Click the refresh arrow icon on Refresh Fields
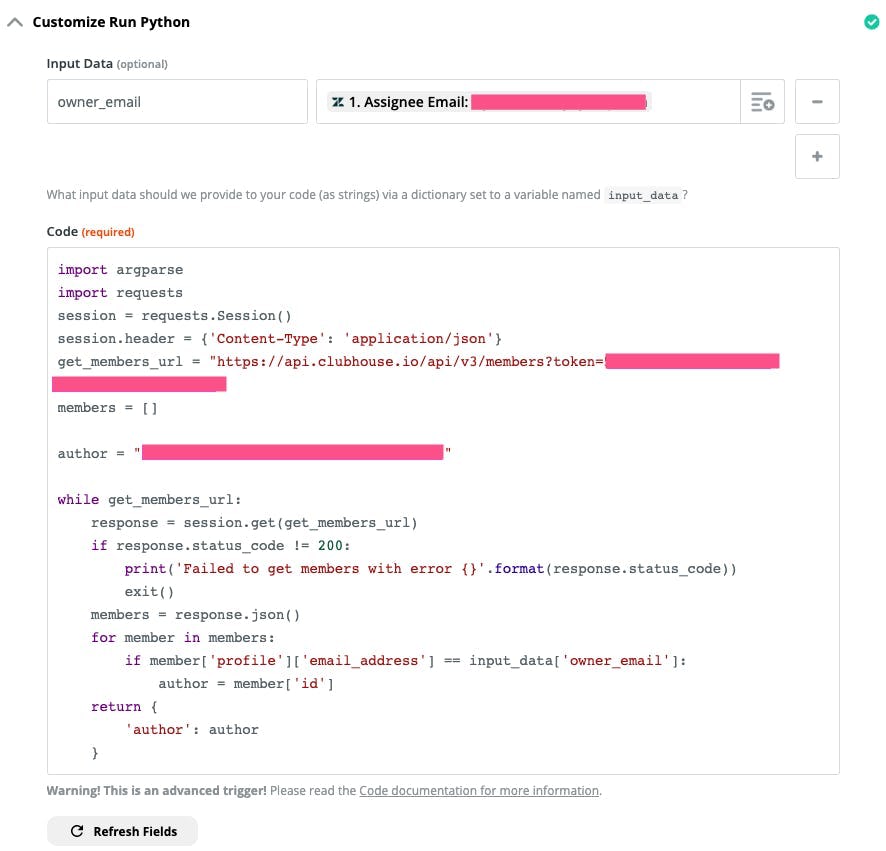The image size is (886, 851). (77, 831)
